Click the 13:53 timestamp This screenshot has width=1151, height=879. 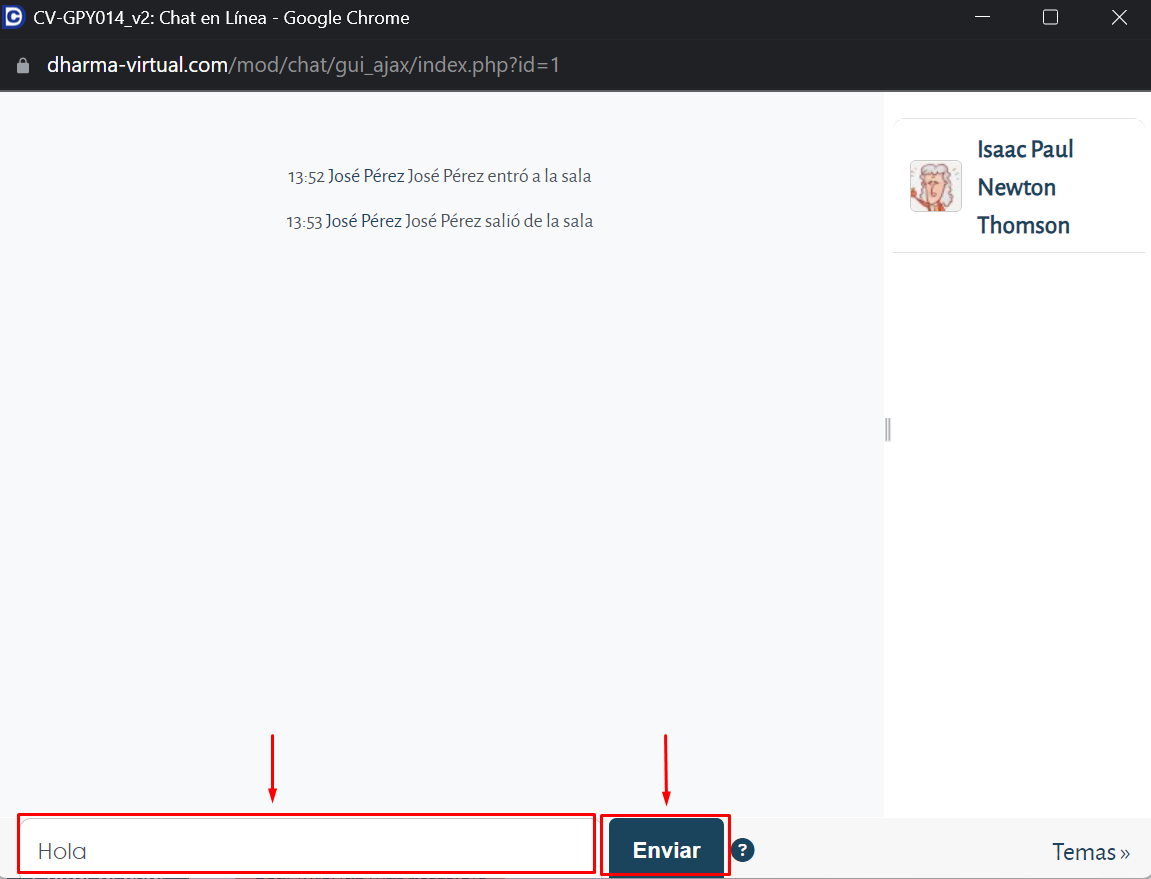click(304, 222)
